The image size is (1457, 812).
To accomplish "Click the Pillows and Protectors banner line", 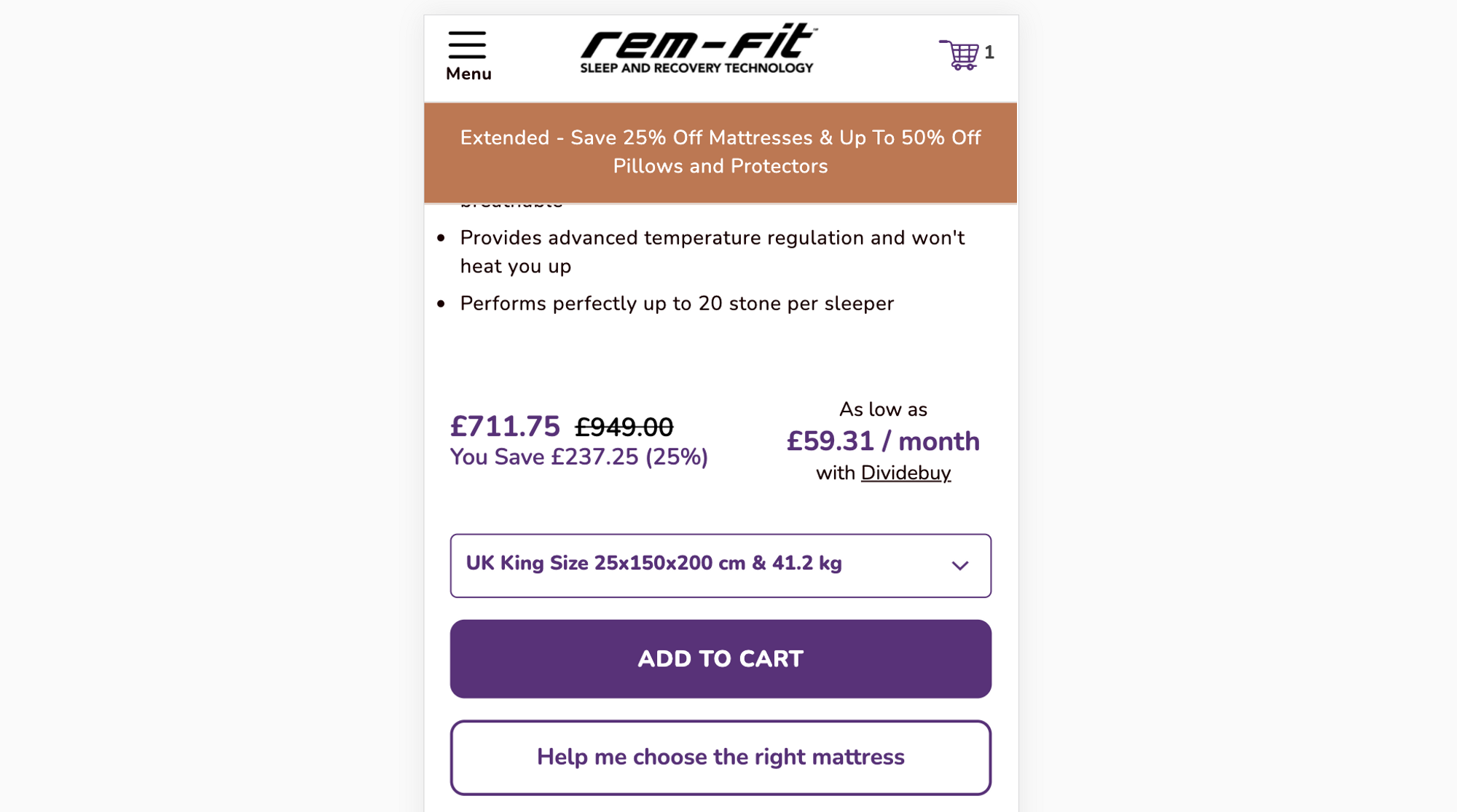I will pos(720,167).
